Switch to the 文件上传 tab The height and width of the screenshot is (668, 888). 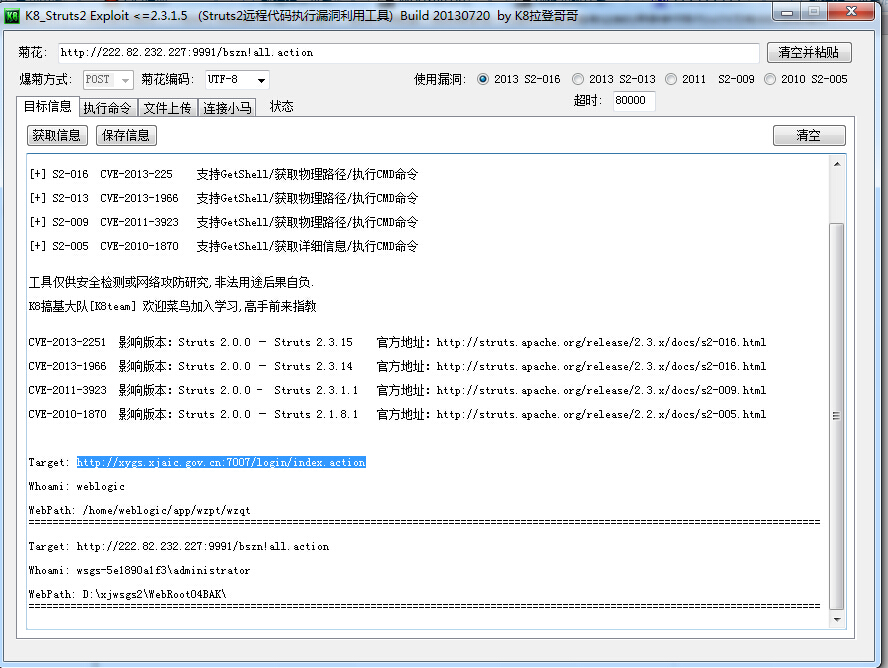tap(168, 108)
